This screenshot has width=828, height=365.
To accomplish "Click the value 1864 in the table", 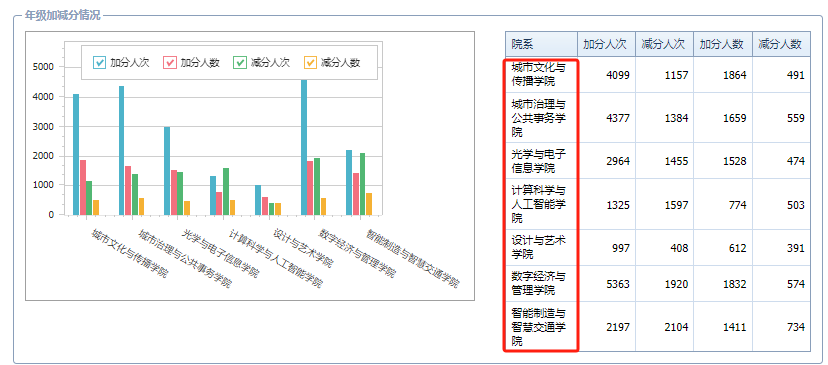I will 735,75.
